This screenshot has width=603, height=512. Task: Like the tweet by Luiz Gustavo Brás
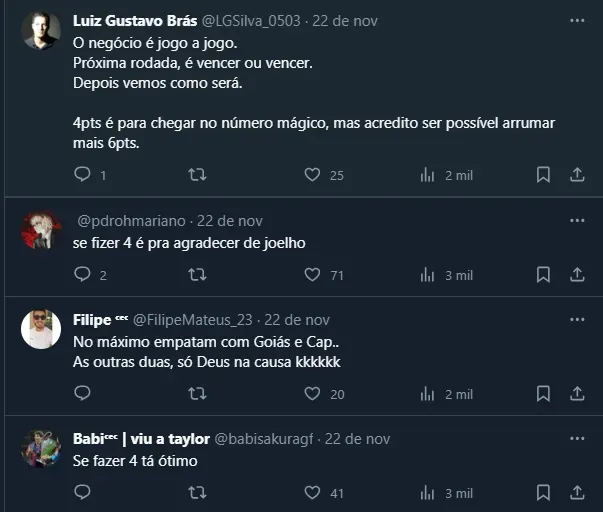312,175
